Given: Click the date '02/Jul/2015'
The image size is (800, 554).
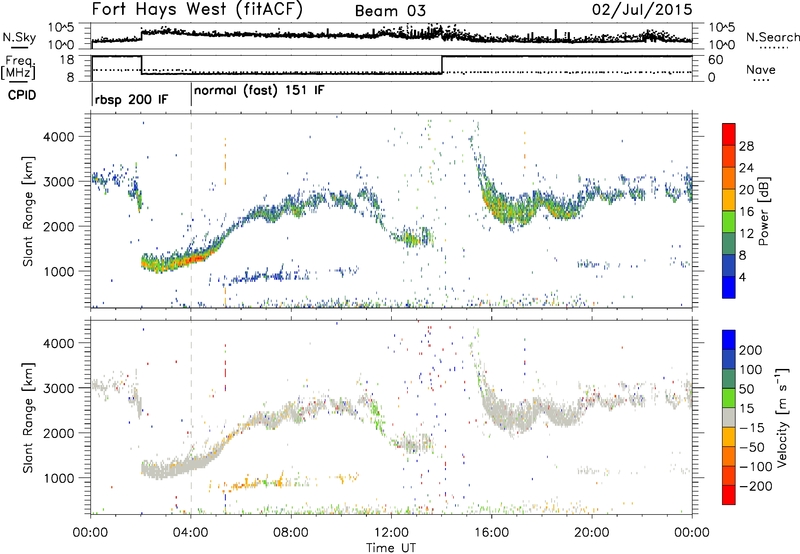Looking at the screenshot, I should (x=642, y=10).
